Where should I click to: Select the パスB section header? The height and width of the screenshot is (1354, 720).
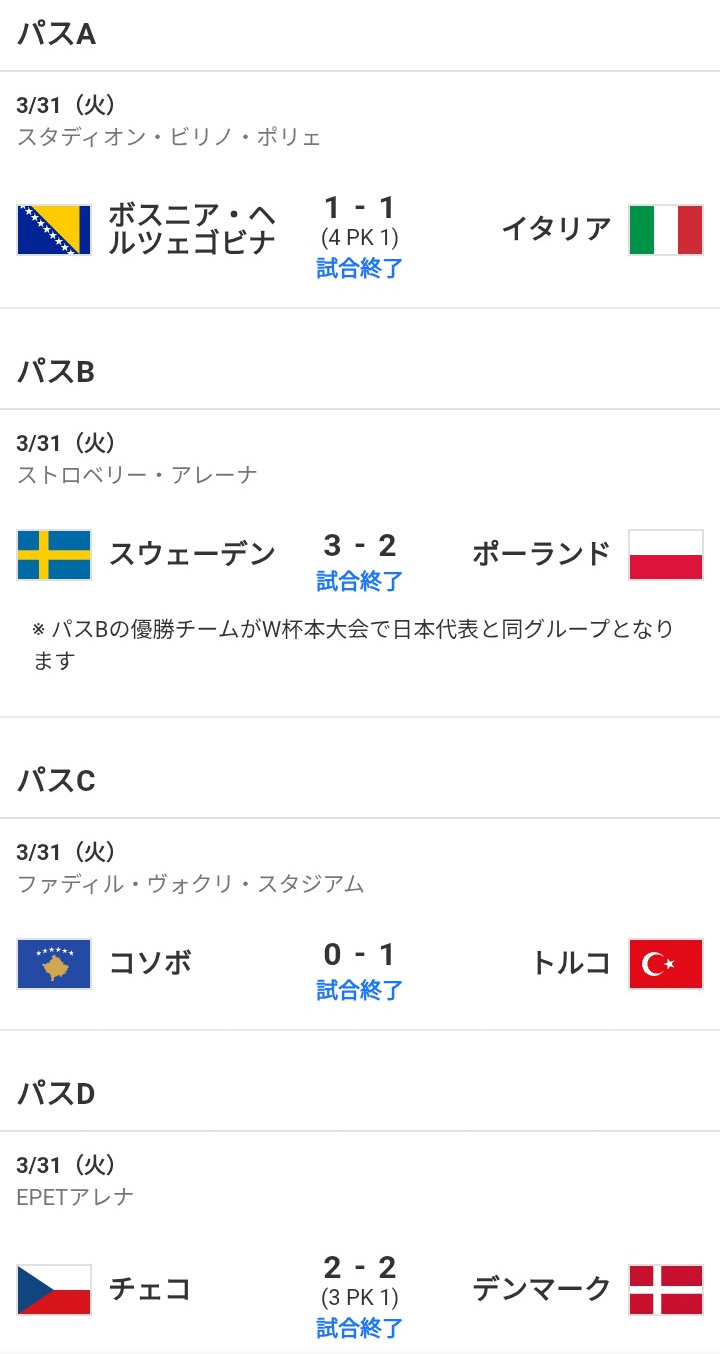click(x=57, y=372)
